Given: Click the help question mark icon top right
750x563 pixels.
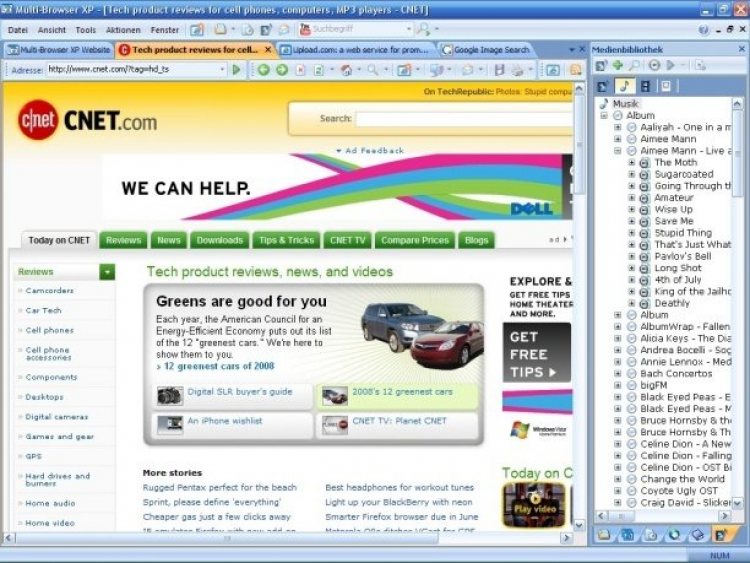Looking at the screenshot, I should (703, 30).
